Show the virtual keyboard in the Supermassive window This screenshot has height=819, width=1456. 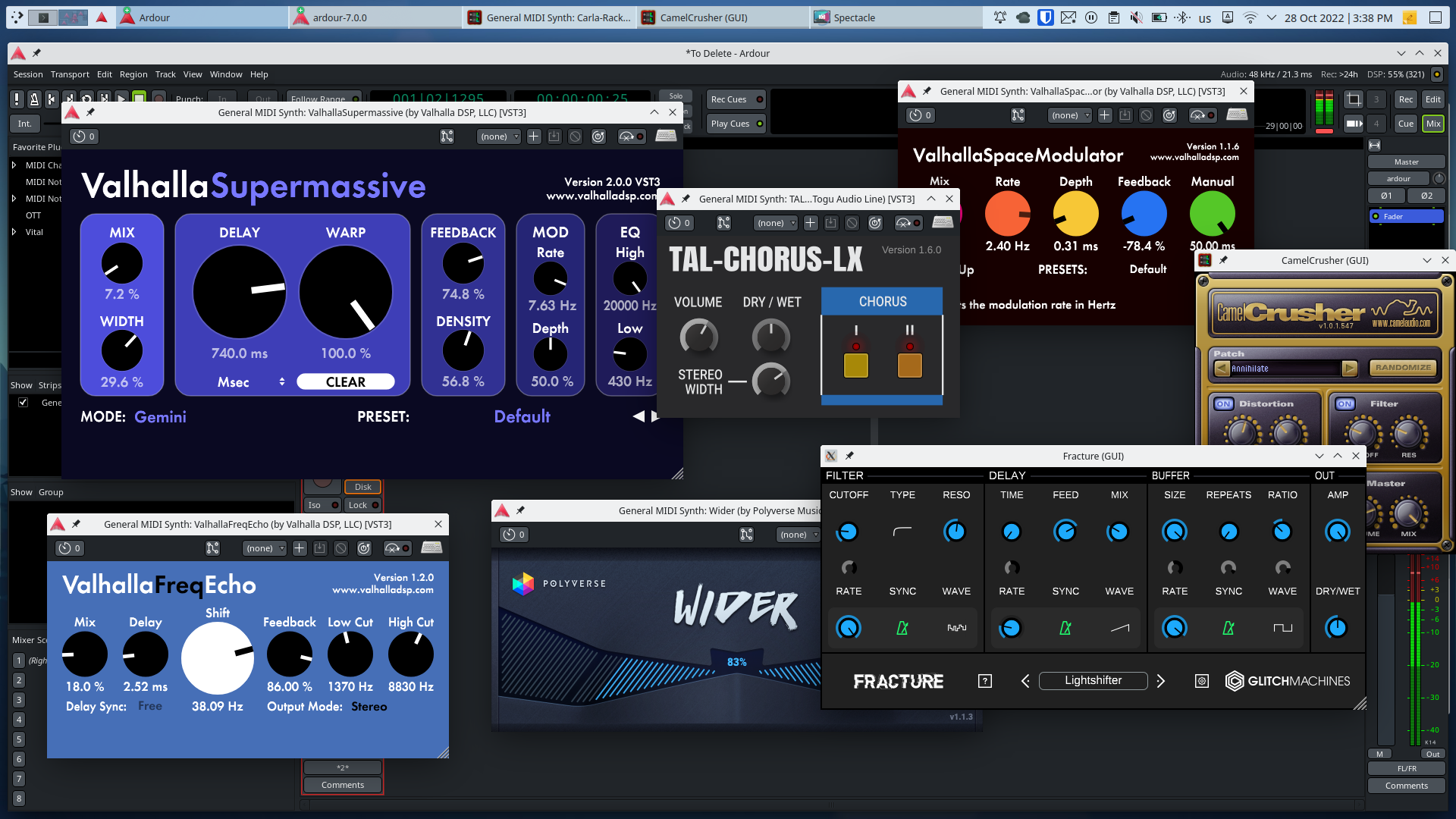[666, 136]
